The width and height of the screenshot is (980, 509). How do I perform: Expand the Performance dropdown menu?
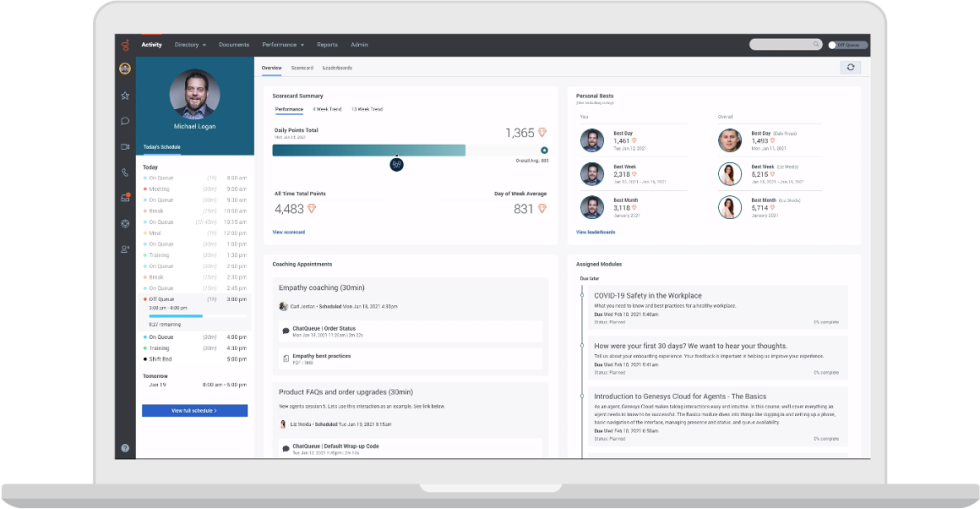click(284, 45)
